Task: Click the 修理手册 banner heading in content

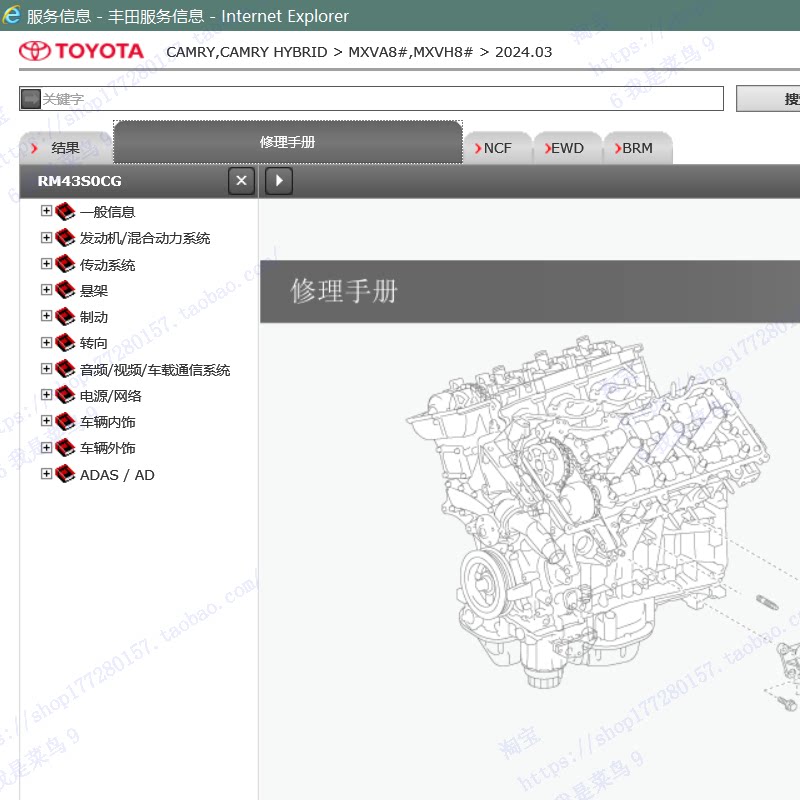Action: point(344,291)
